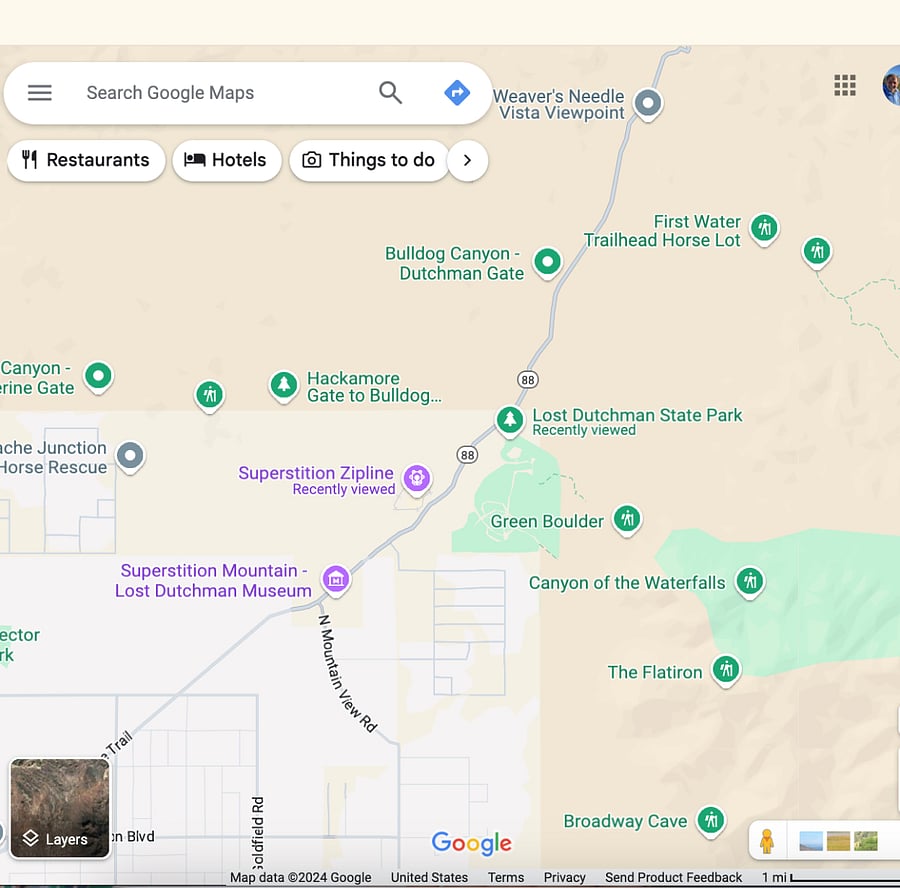Click the Bulldog Canyon Dutchman Gate pin
The width and height of the screenshot is (900, 888).
(x=548, y=262)
